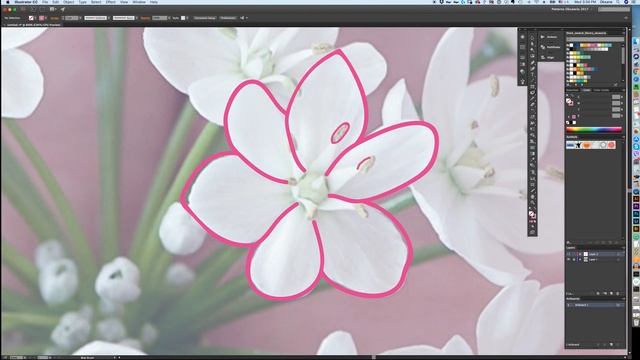Image resolution: width=640 pixels, height=360 pixels.
Task: Open the File menu
Action: click(x=45, y=2)
